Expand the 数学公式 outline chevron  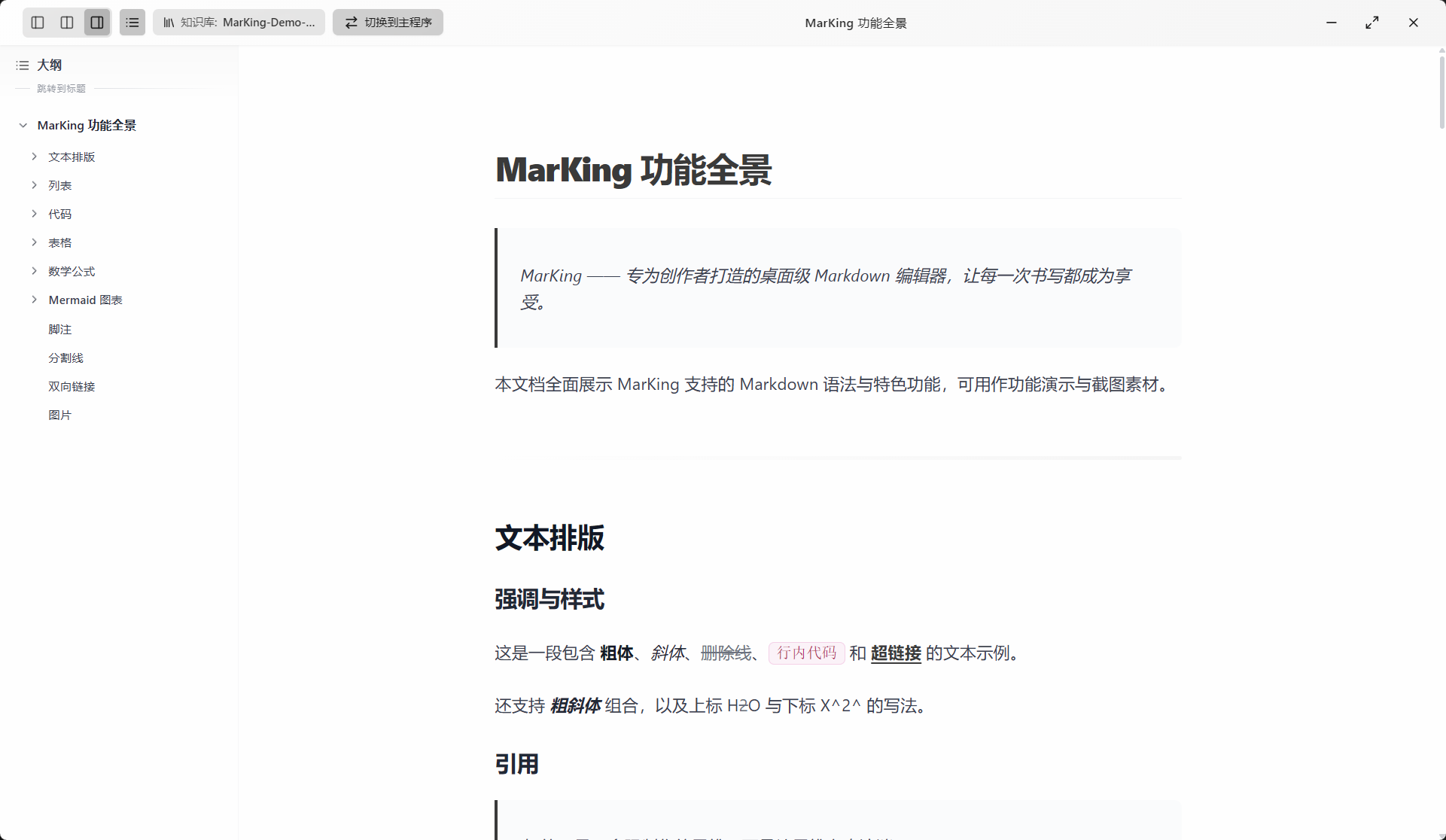35,271
